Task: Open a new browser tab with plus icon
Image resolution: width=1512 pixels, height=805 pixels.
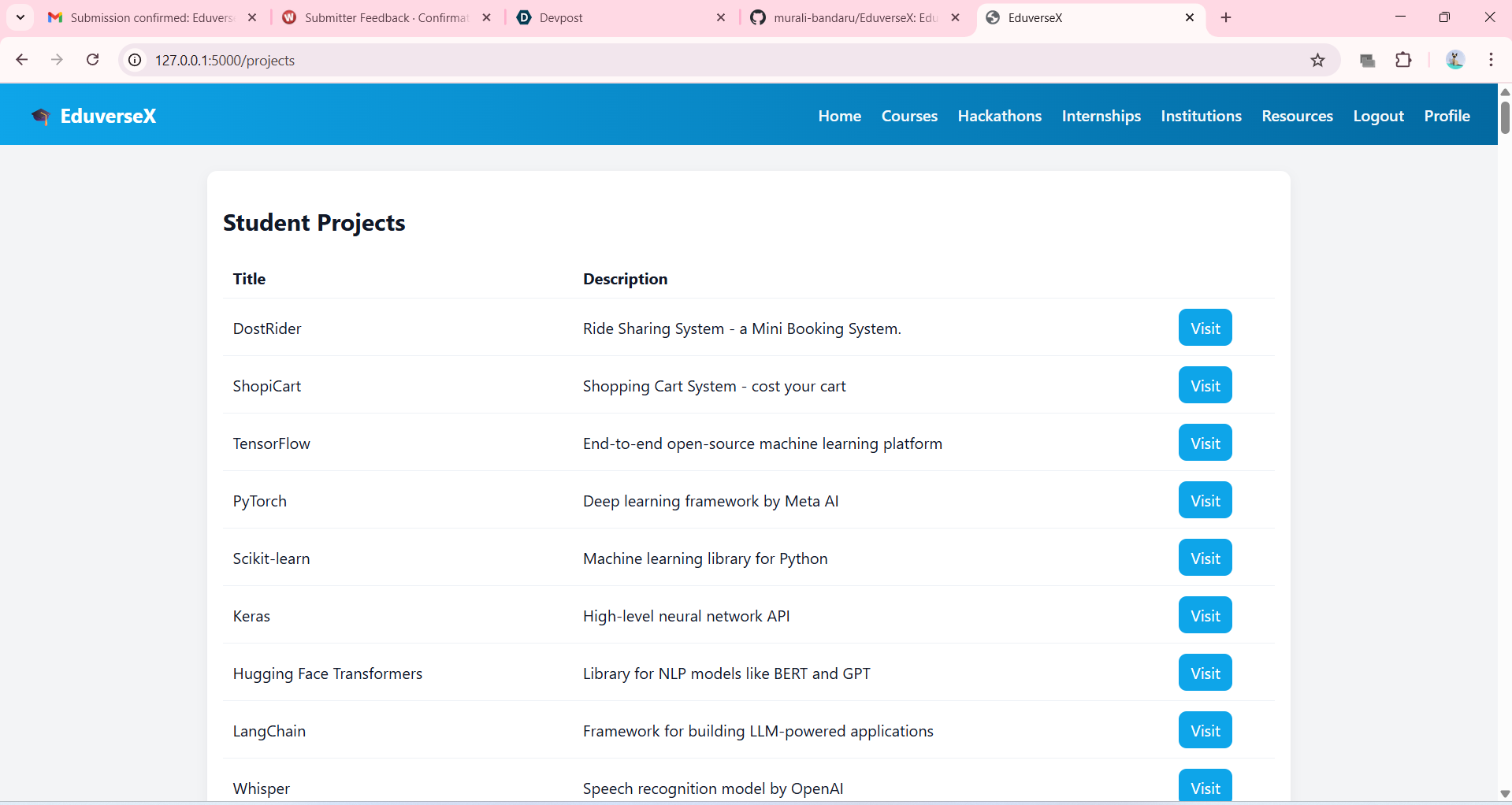Action: coord(1226,17)
